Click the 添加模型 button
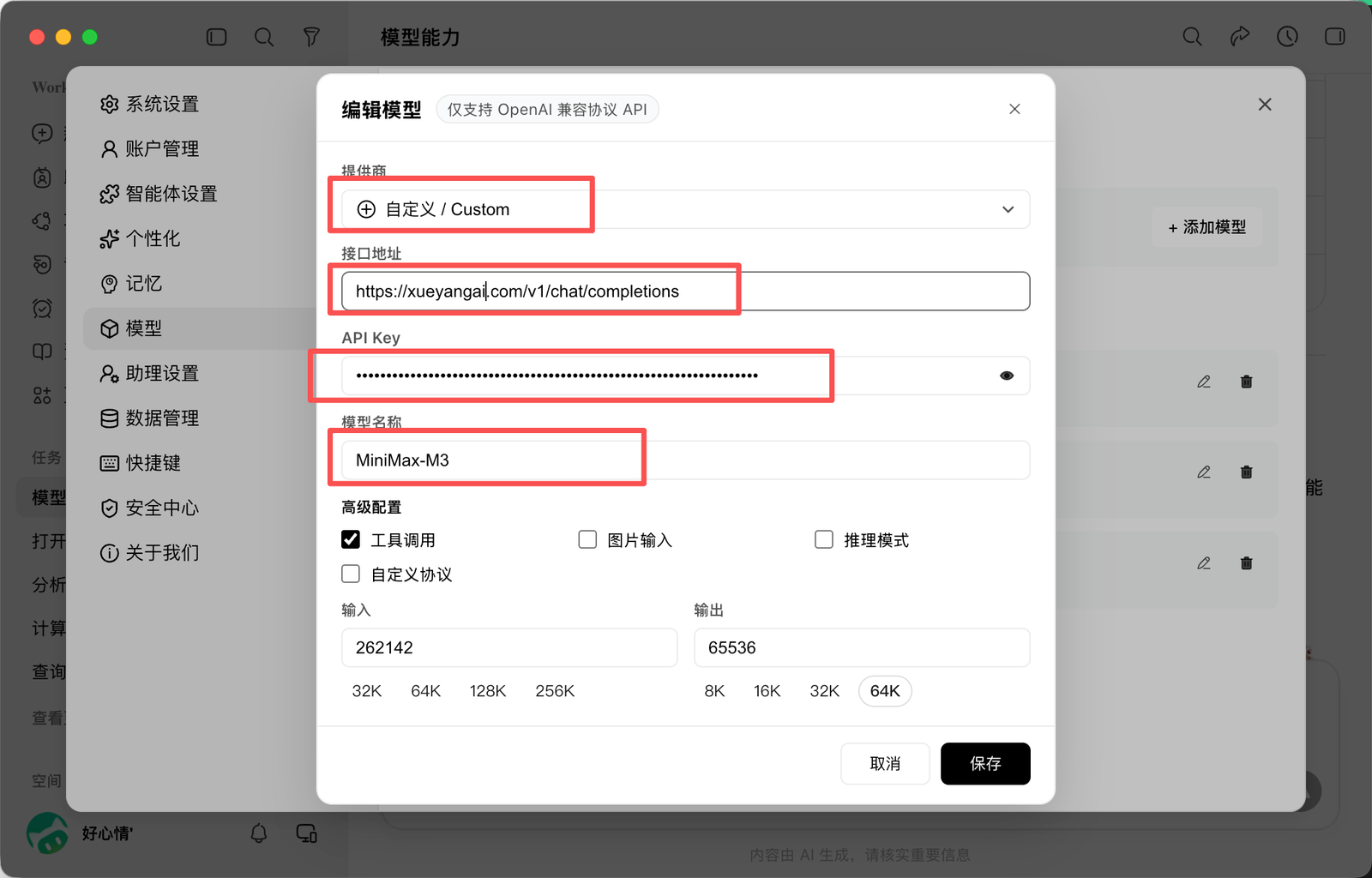 (1207, 227)
